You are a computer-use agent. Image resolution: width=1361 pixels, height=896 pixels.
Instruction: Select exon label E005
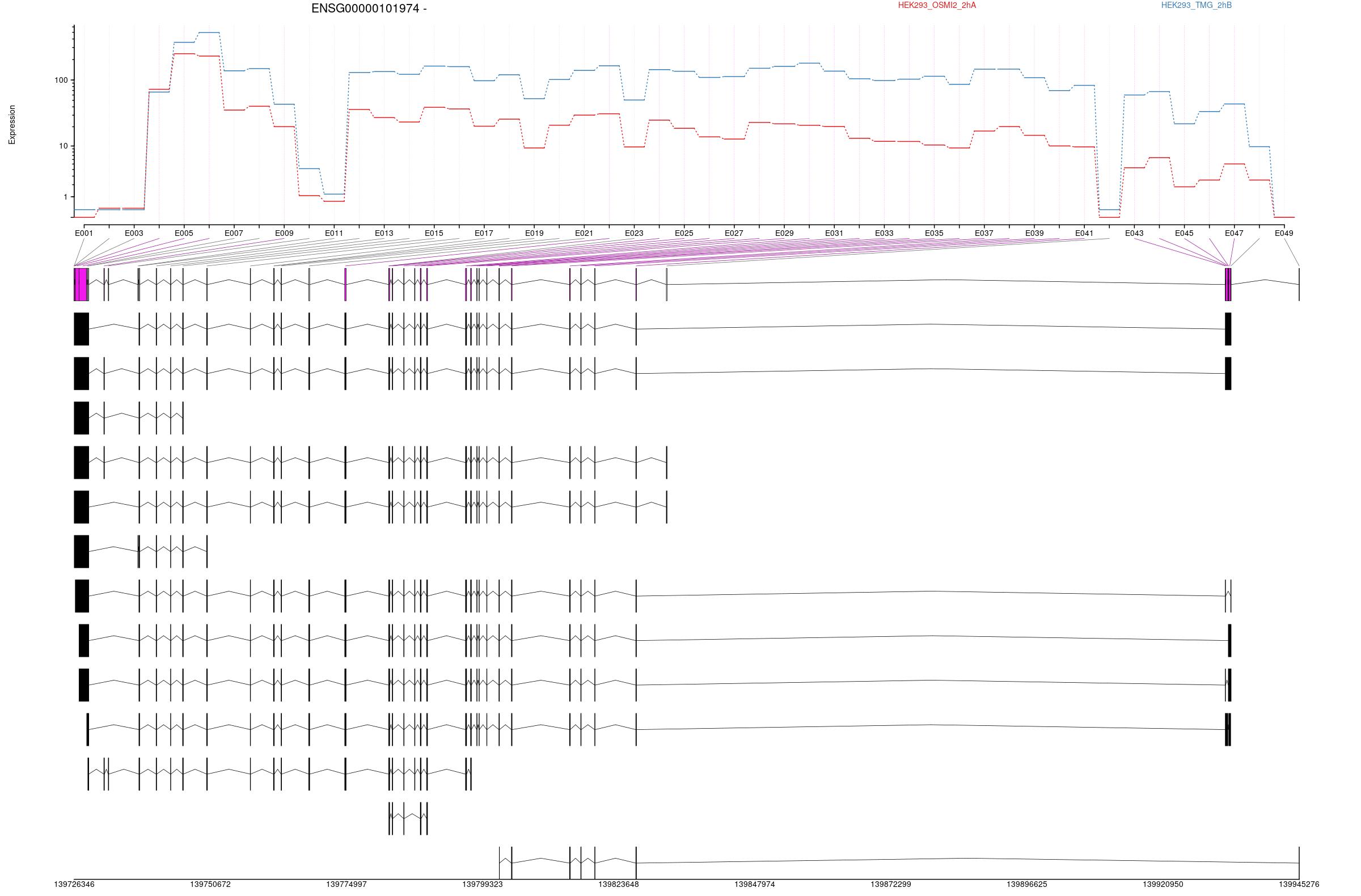click(x=184, y=233)
